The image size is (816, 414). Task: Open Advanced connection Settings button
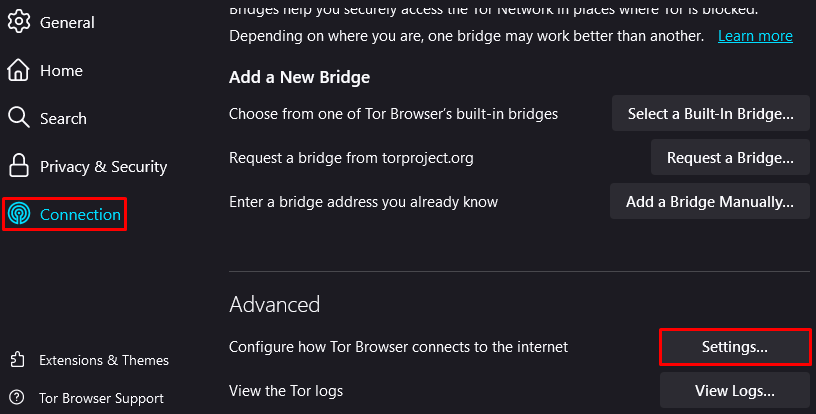tap(734, 346)
